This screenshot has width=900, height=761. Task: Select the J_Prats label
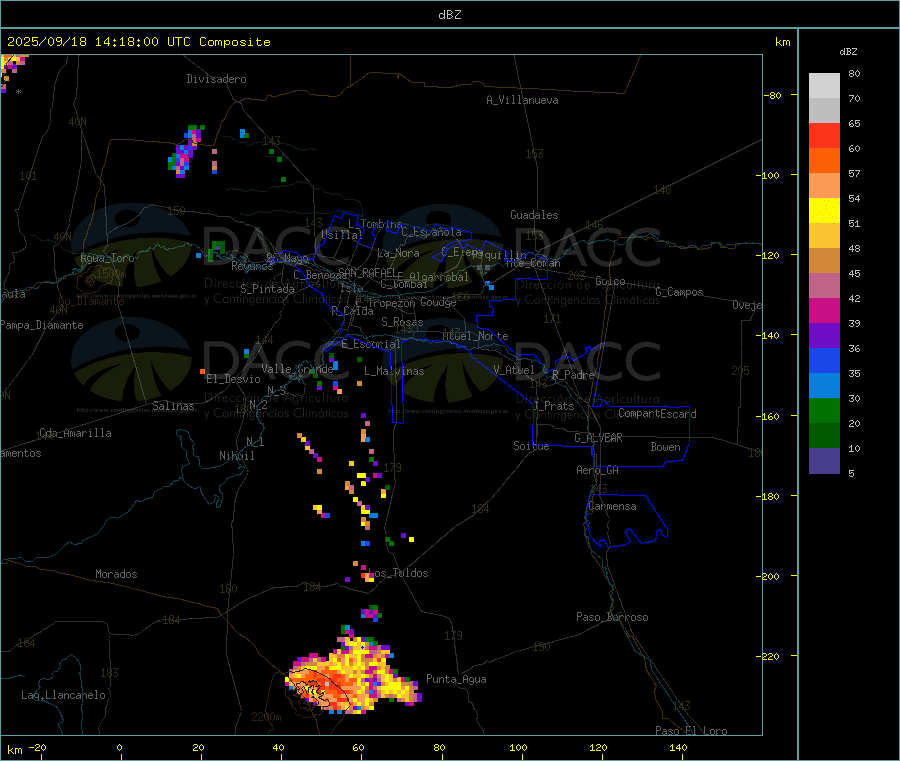(x=554, y=405)
